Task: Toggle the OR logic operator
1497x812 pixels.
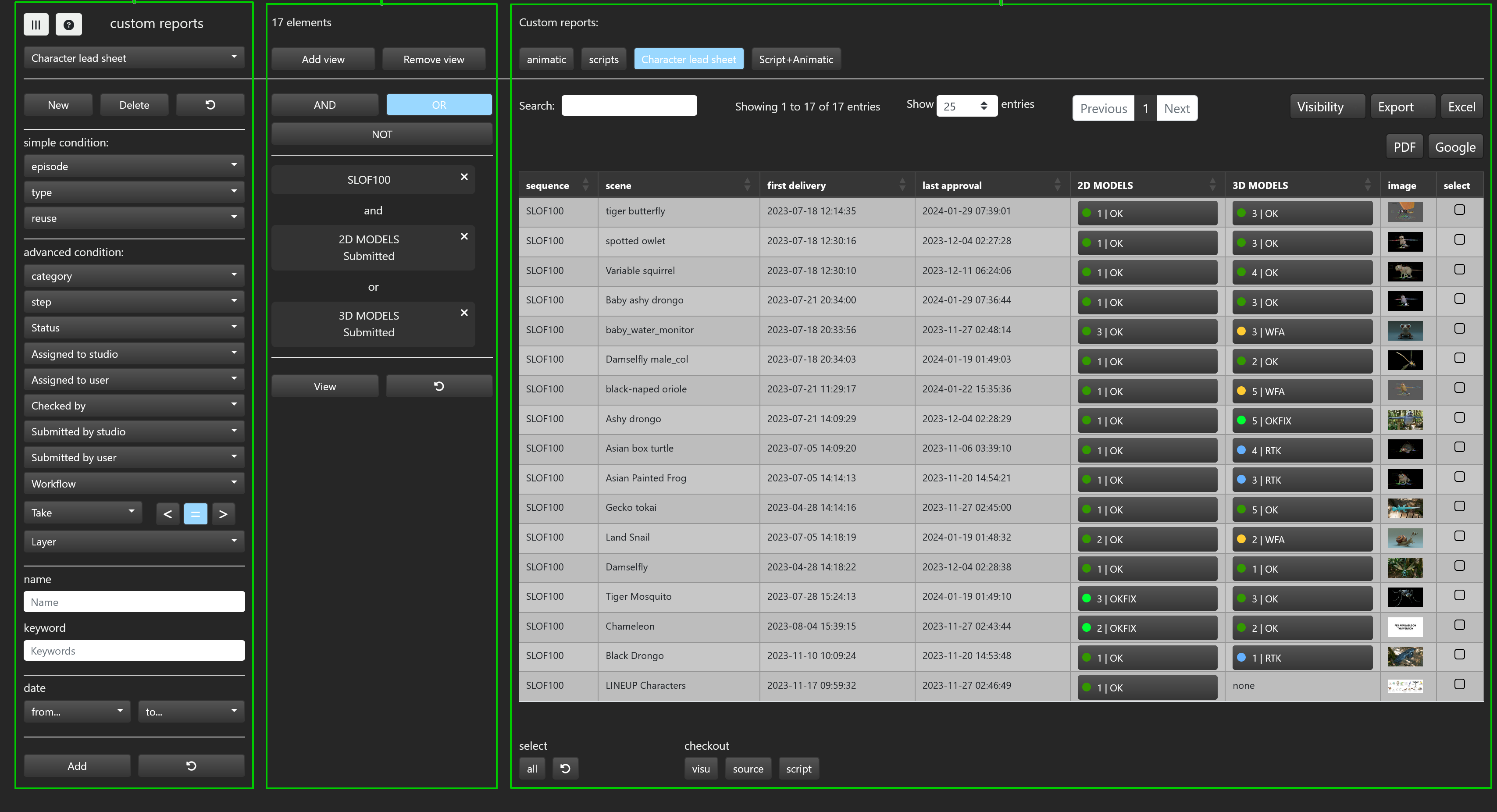Action: pos(439,105)
